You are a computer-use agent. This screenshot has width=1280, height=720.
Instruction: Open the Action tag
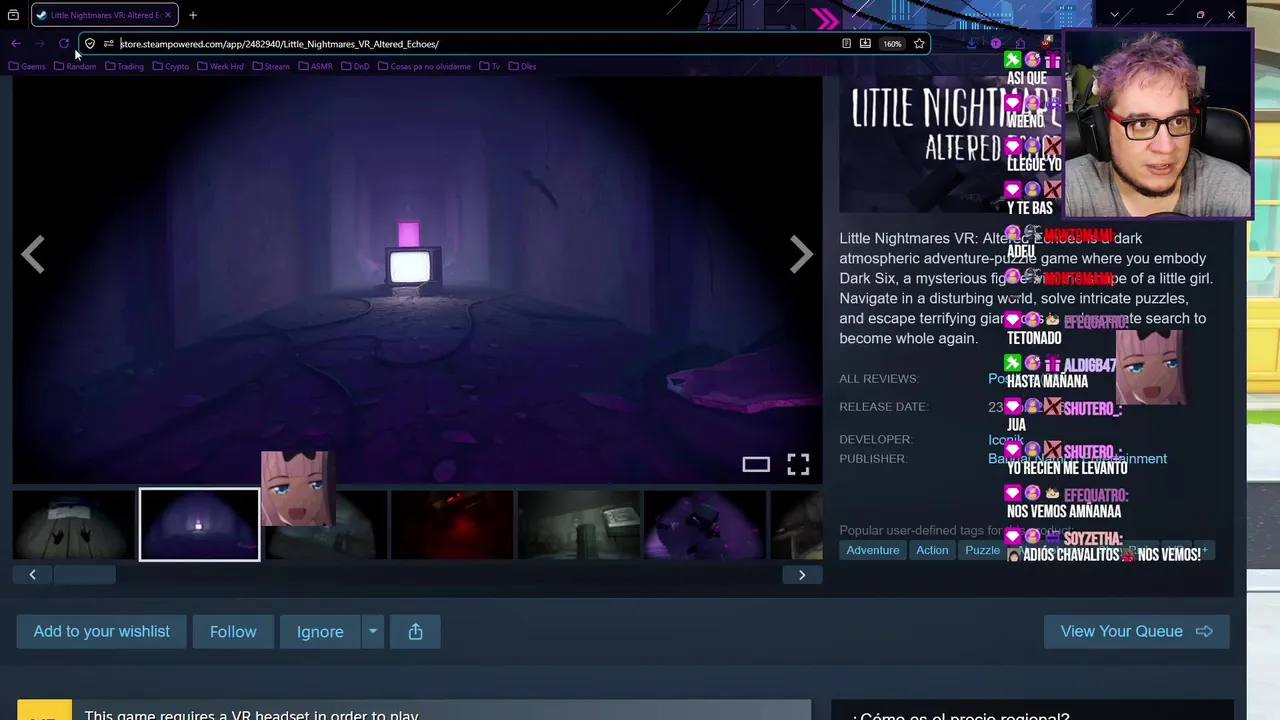click(x=932, y=550)
